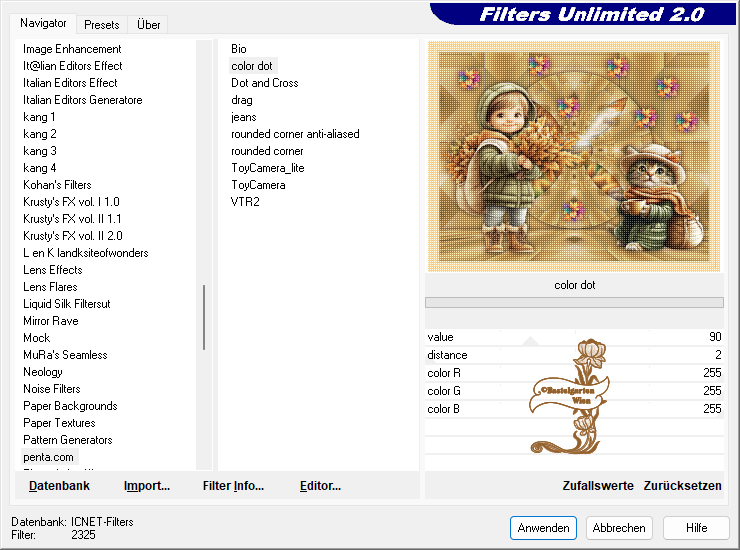Screen dimensions: 740x550
Task: Select Italian Editors Generatore category
Action: [x=83, y=100]
